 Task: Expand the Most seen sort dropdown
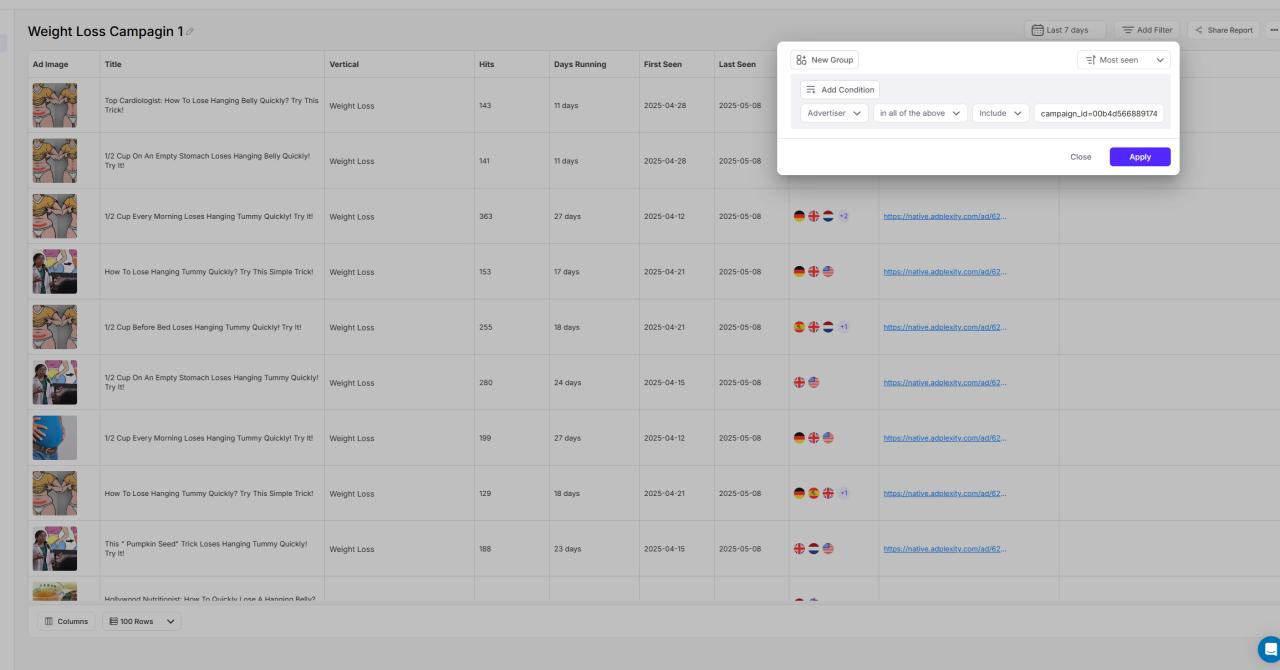click(1124, 60)
